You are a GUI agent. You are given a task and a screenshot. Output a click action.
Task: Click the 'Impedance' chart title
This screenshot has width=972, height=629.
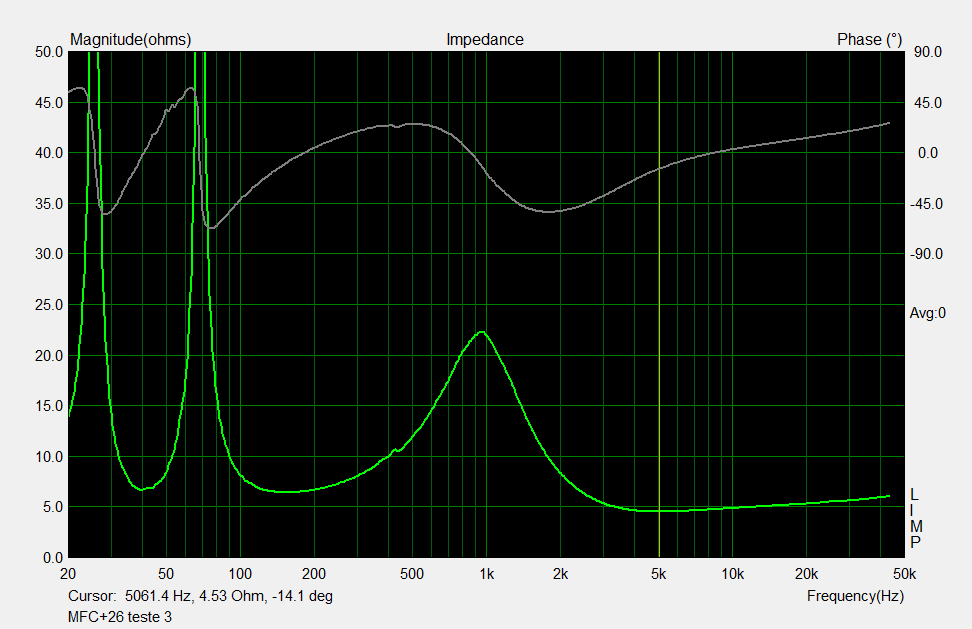pos(485,40)
